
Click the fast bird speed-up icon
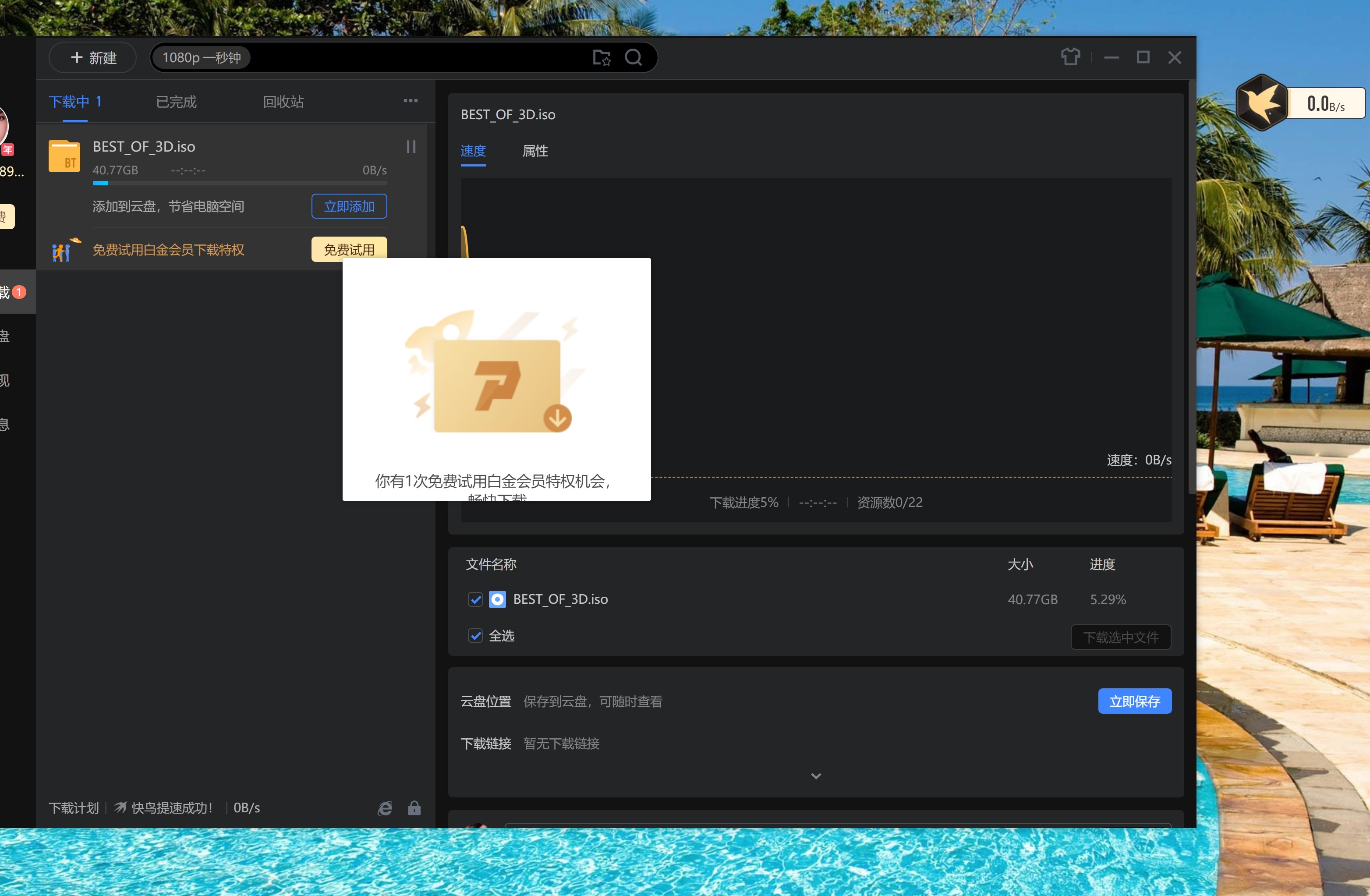tap(120, 808)
